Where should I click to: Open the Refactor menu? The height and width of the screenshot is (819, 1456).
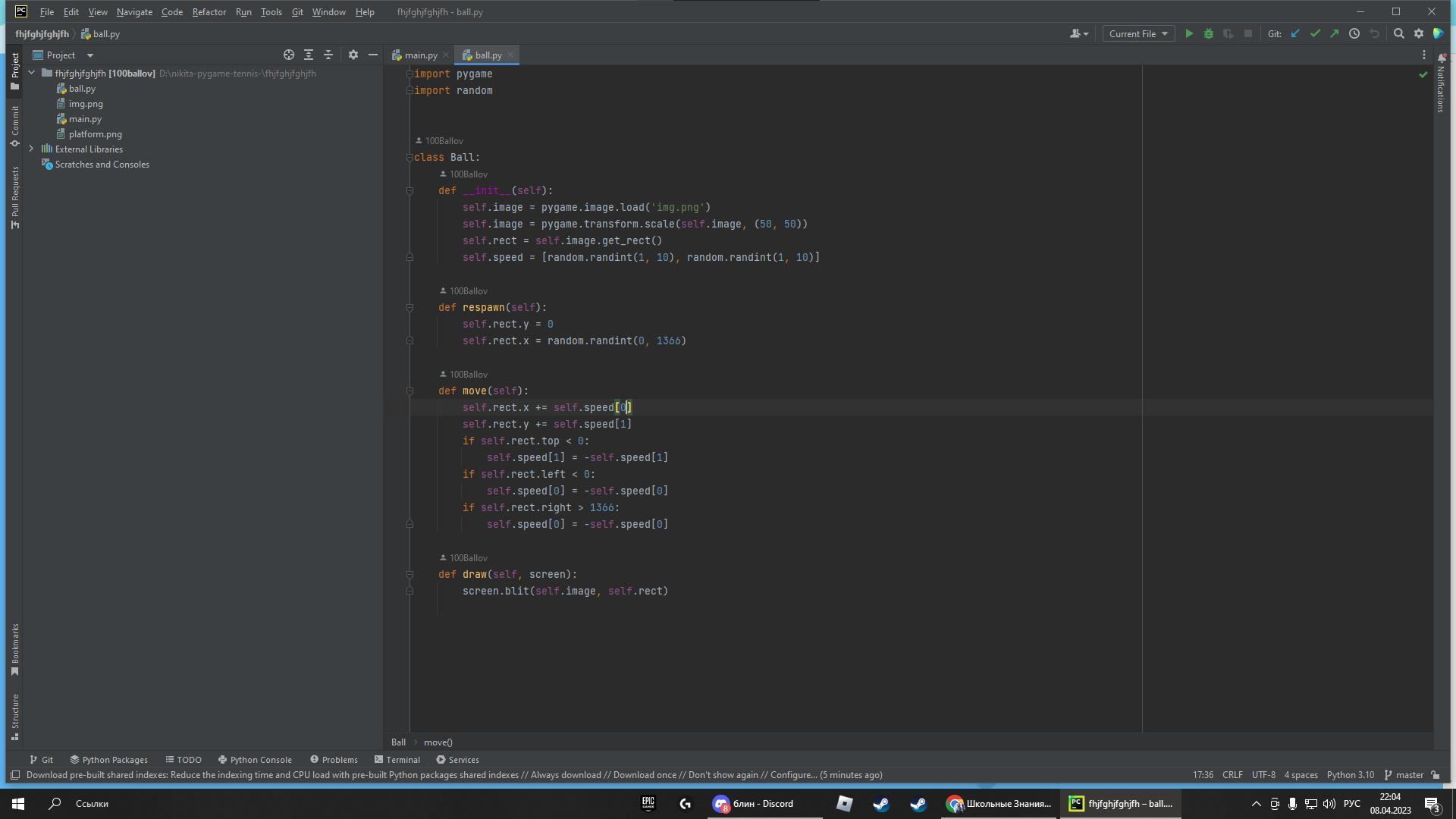pyautogui.click(x=209, y=12)
